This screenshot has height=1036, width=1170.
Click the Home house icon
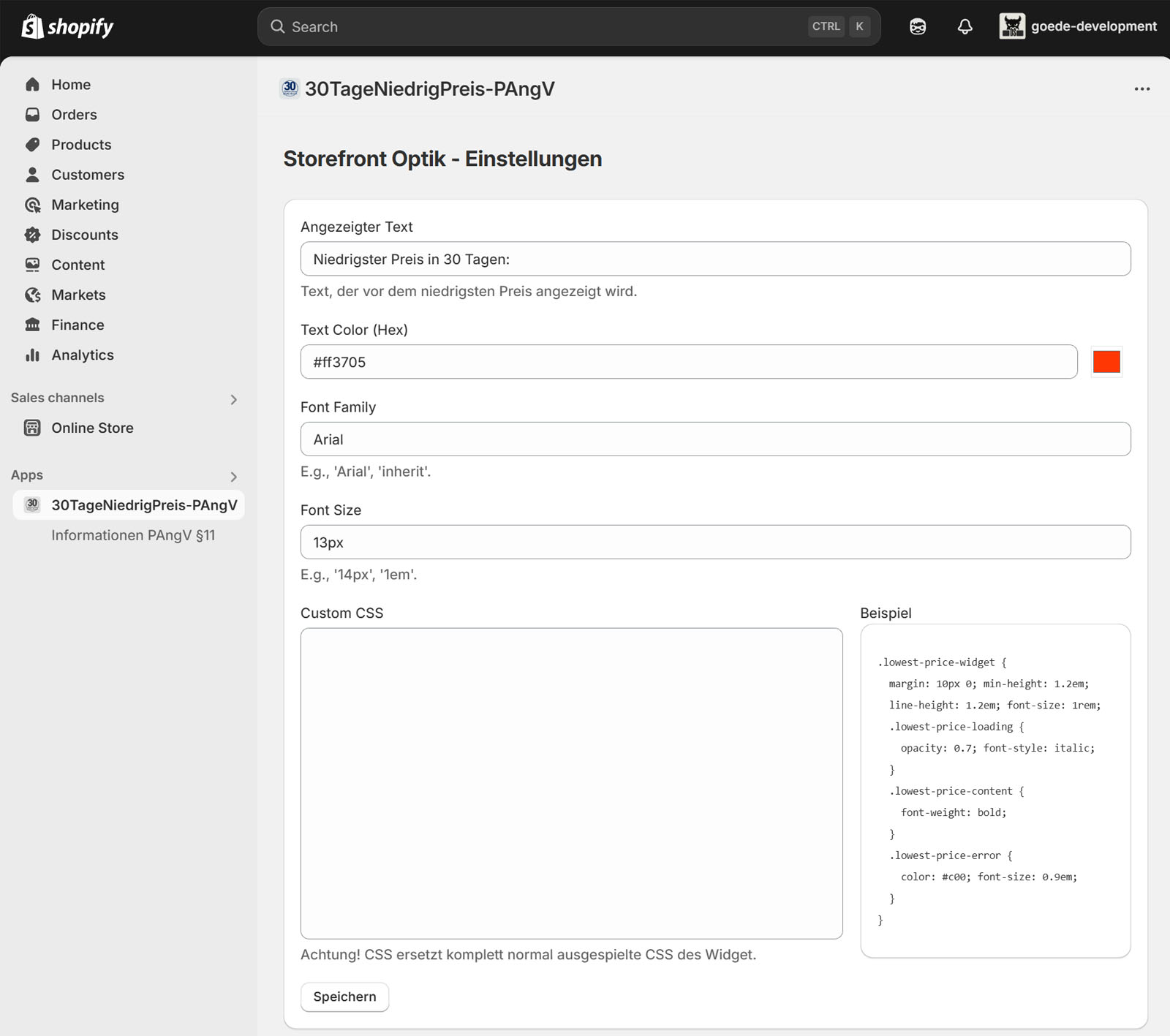coord(33,85)
